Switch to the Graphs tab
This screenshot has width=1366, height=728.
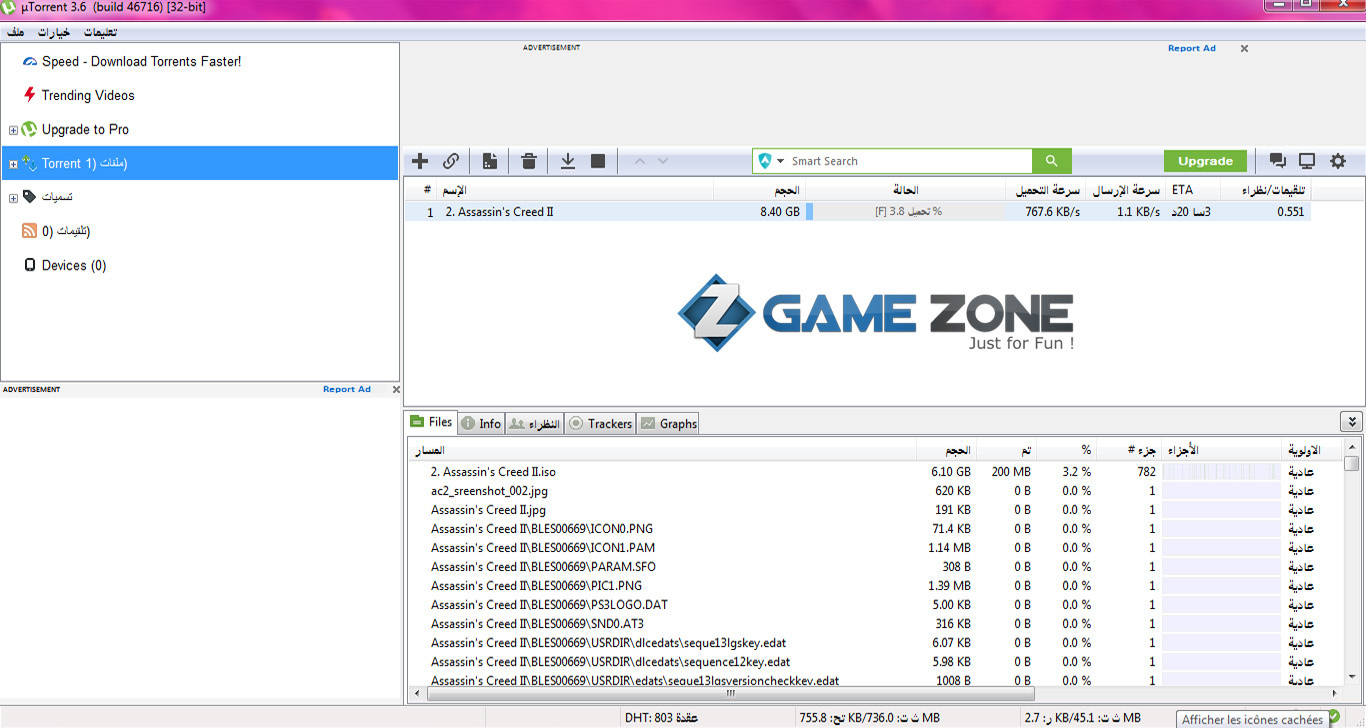(668, 424)
